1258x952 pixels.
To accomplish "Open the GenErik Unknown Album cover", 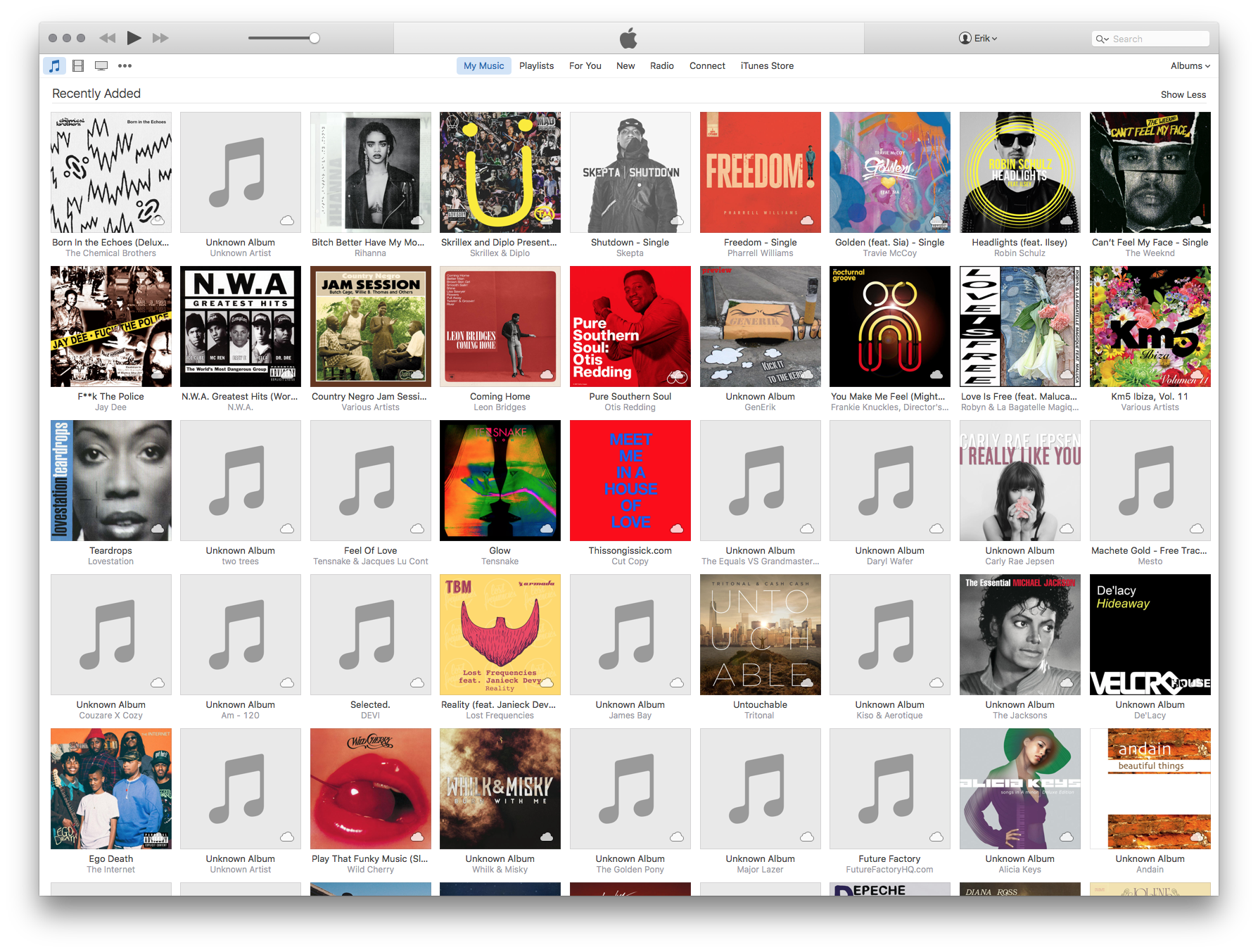I will (761, 326).
